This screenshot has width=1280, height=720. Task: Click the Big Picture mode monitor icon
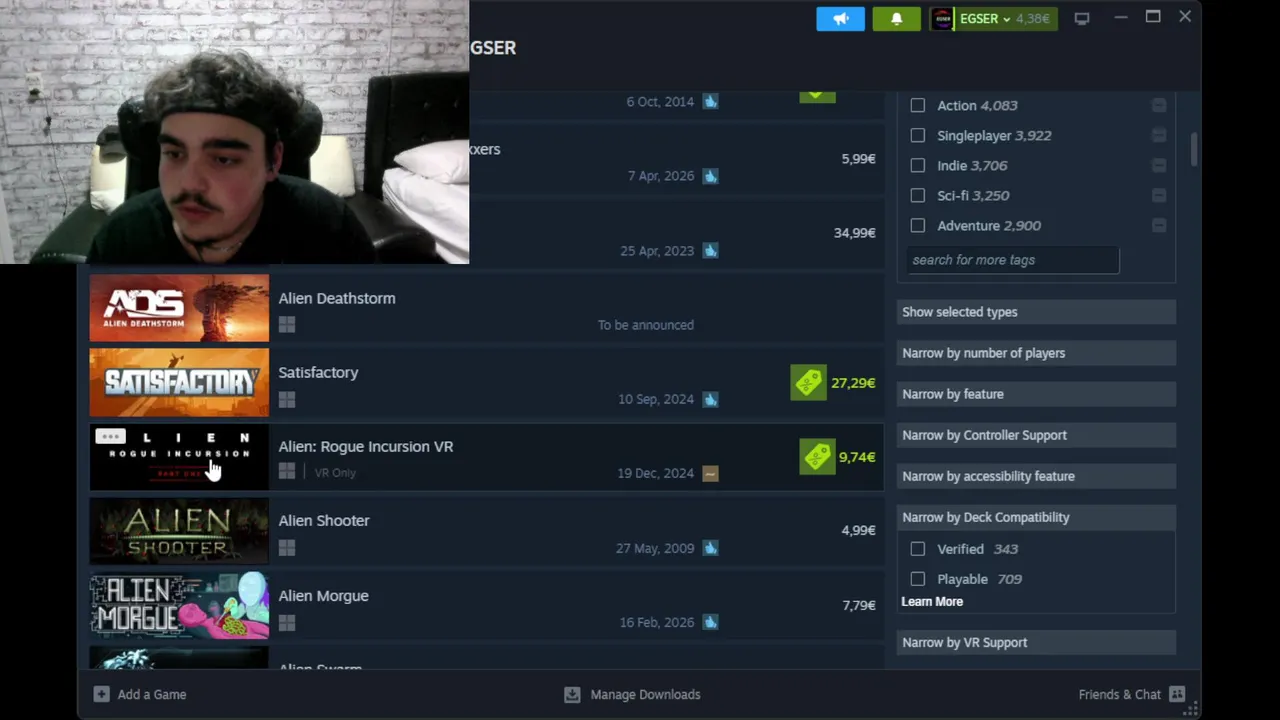coord(1082,18)
